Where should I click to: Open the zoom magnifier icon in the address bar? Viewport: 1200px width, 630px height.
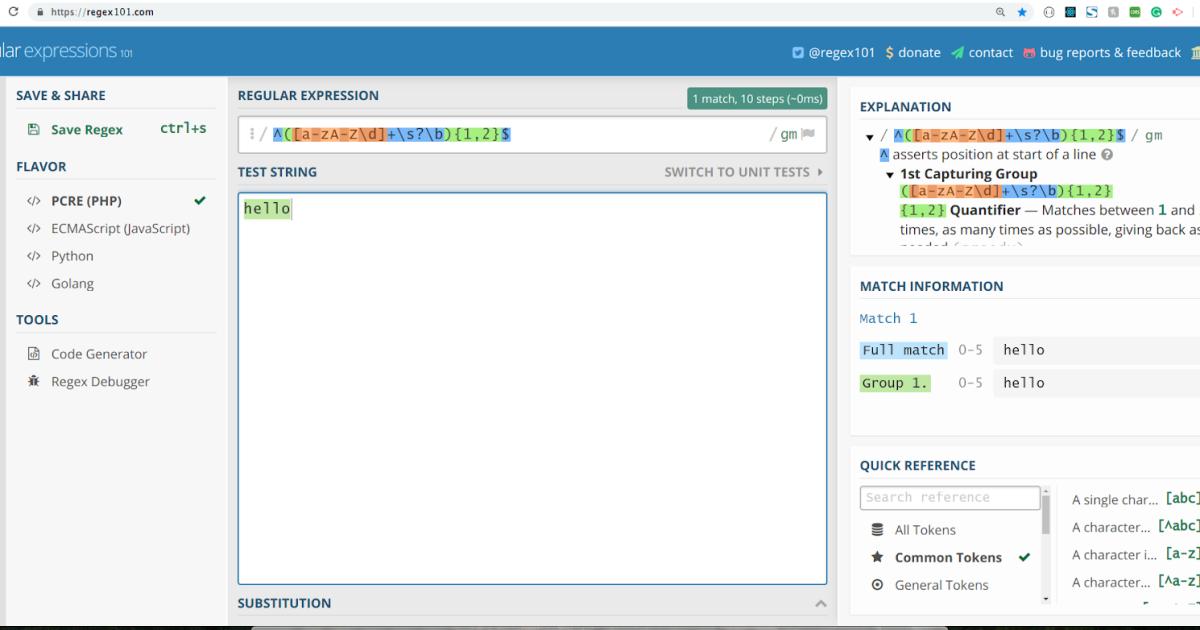point(1001,12)
